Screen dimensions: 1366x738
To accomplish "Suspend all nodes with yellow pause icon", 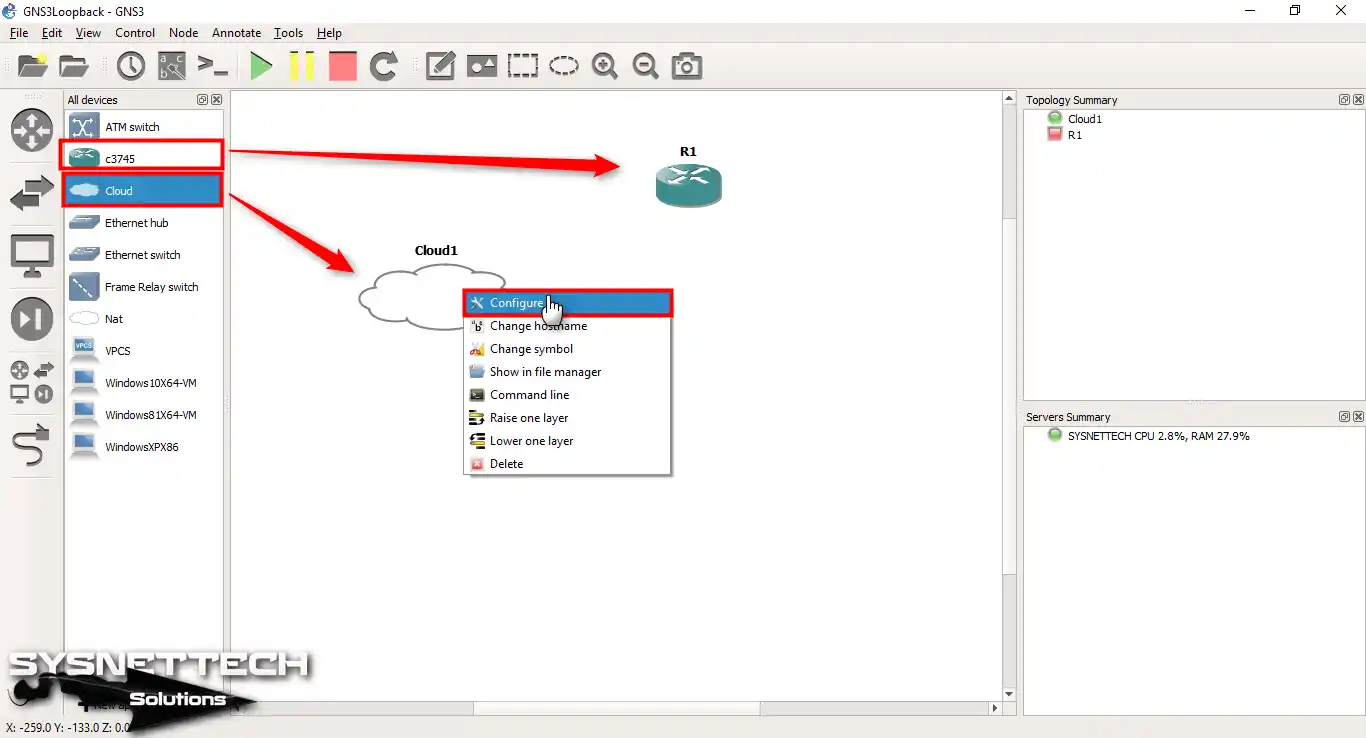I will (x=302, y=66).
